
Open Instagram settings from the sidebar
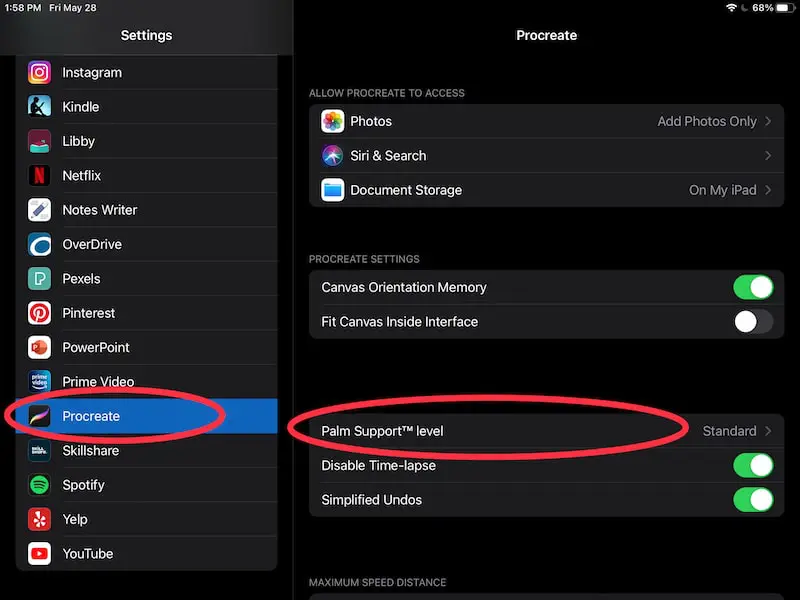click(146, 72)
